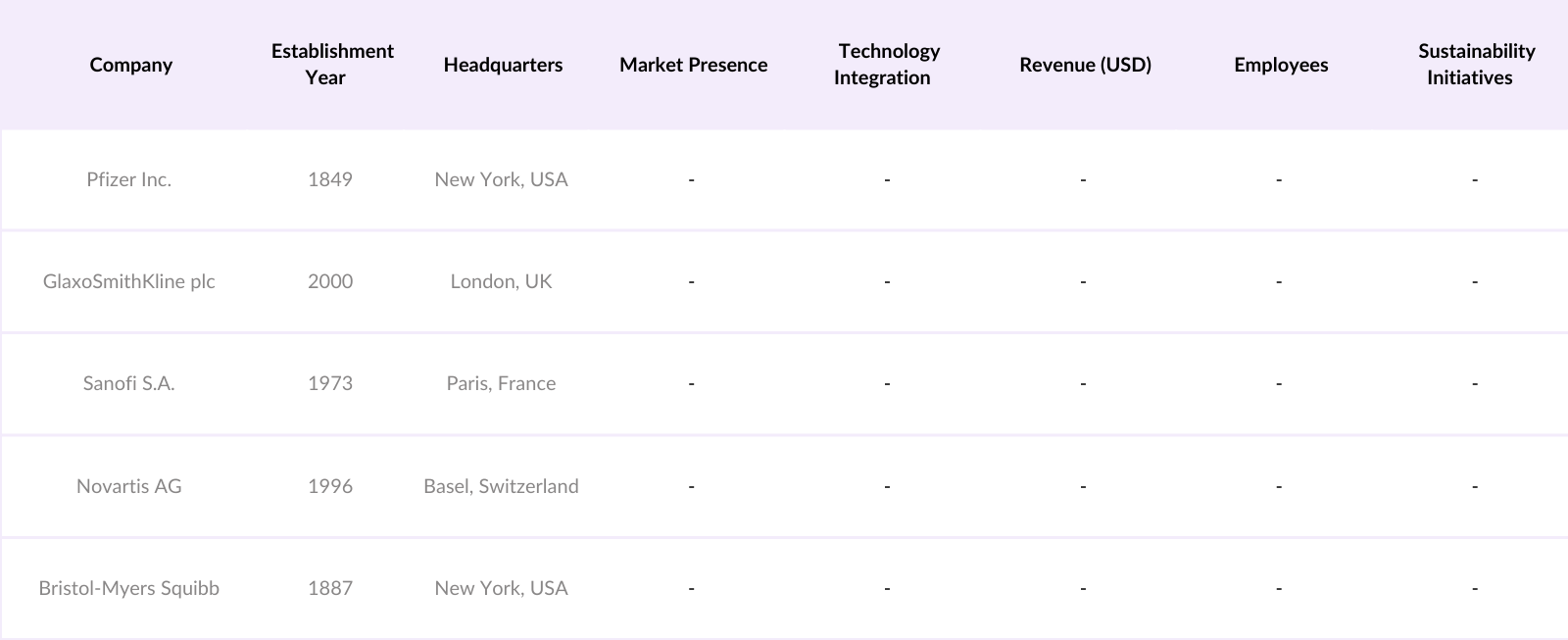Select the Revenue (USD) column header
Screen dimensions: 1568x640
click(1085, 65)
